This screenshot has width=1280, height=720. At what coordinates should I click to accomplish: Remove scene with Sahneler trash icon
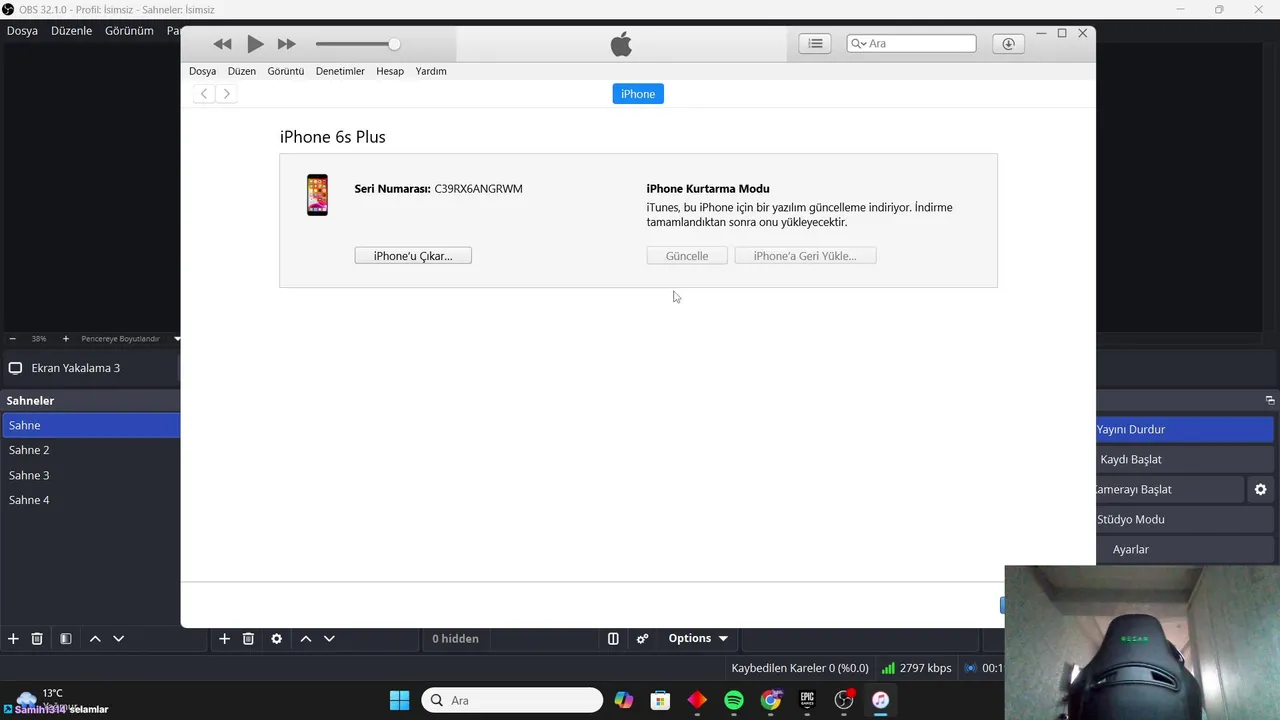tap(37, 639)
